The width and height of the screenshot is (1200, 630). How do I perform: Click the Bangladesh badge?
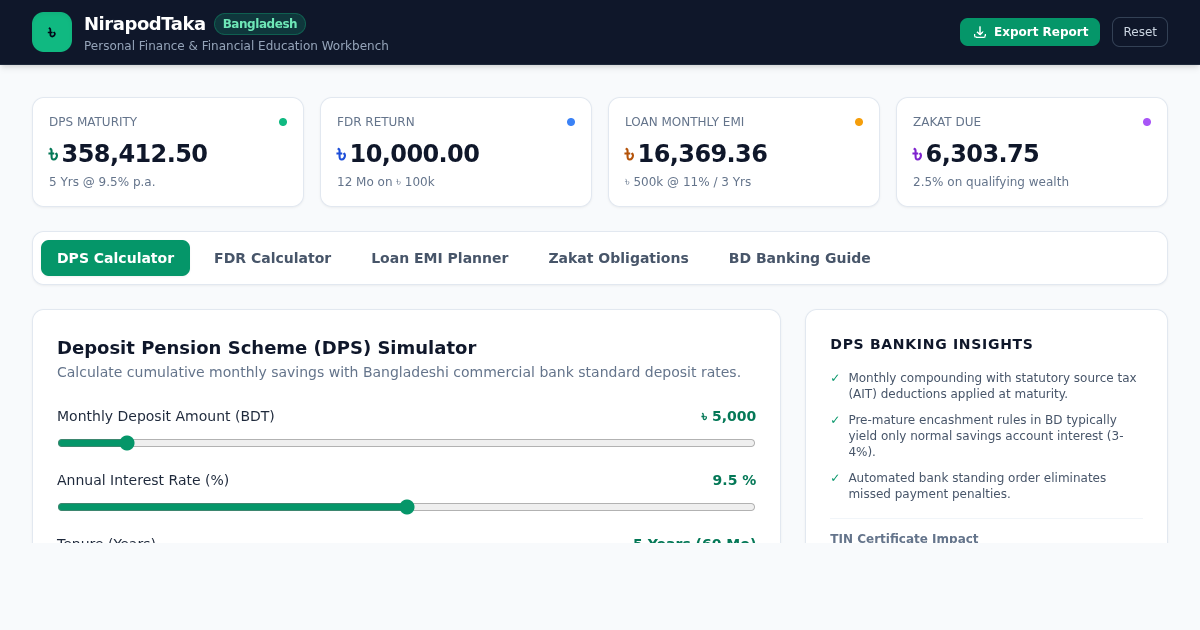260,24
